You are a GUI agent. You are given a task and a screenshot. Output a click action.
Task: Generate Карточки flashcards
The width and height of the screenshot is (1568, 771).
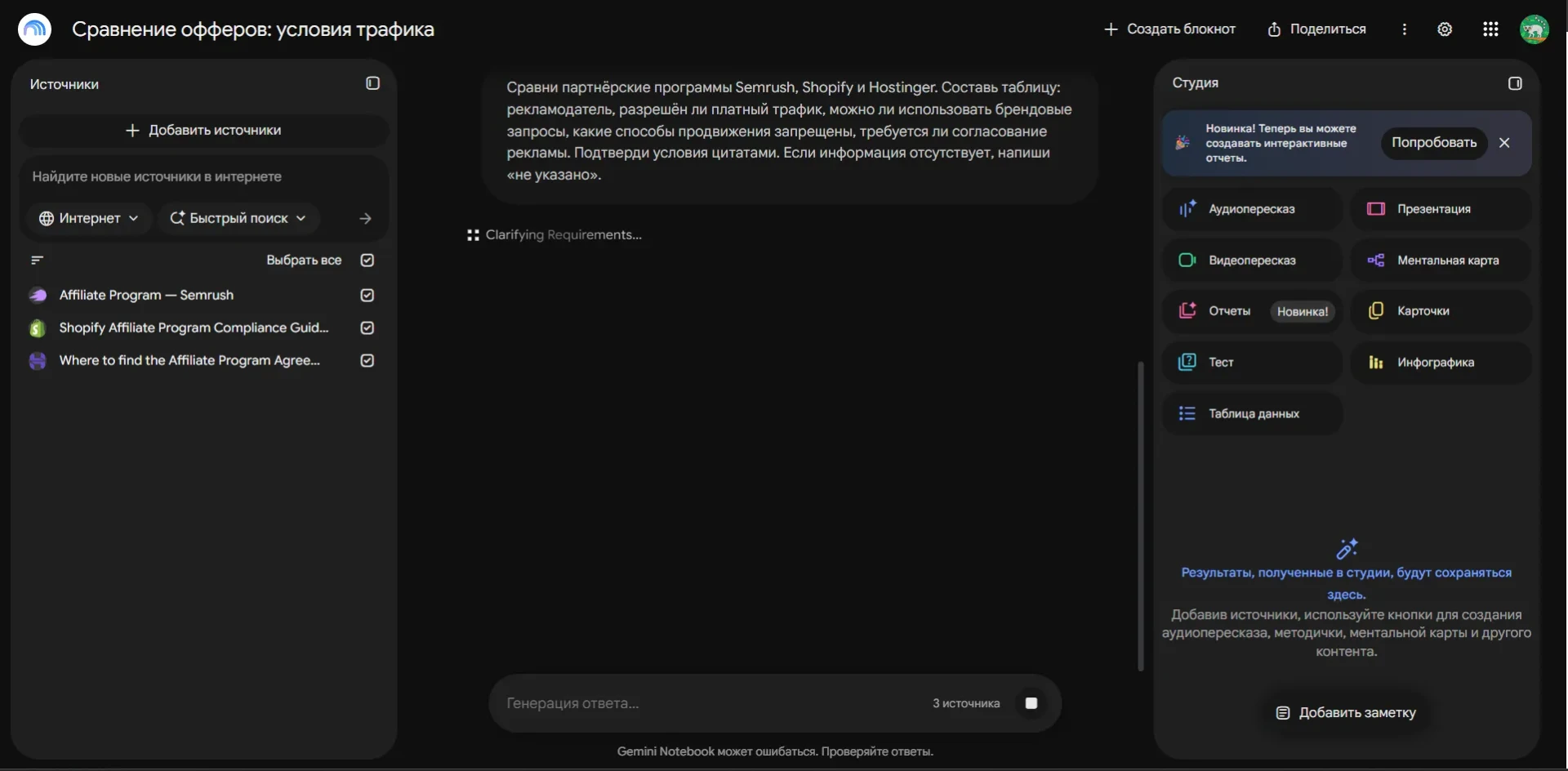click(1441, 311)
